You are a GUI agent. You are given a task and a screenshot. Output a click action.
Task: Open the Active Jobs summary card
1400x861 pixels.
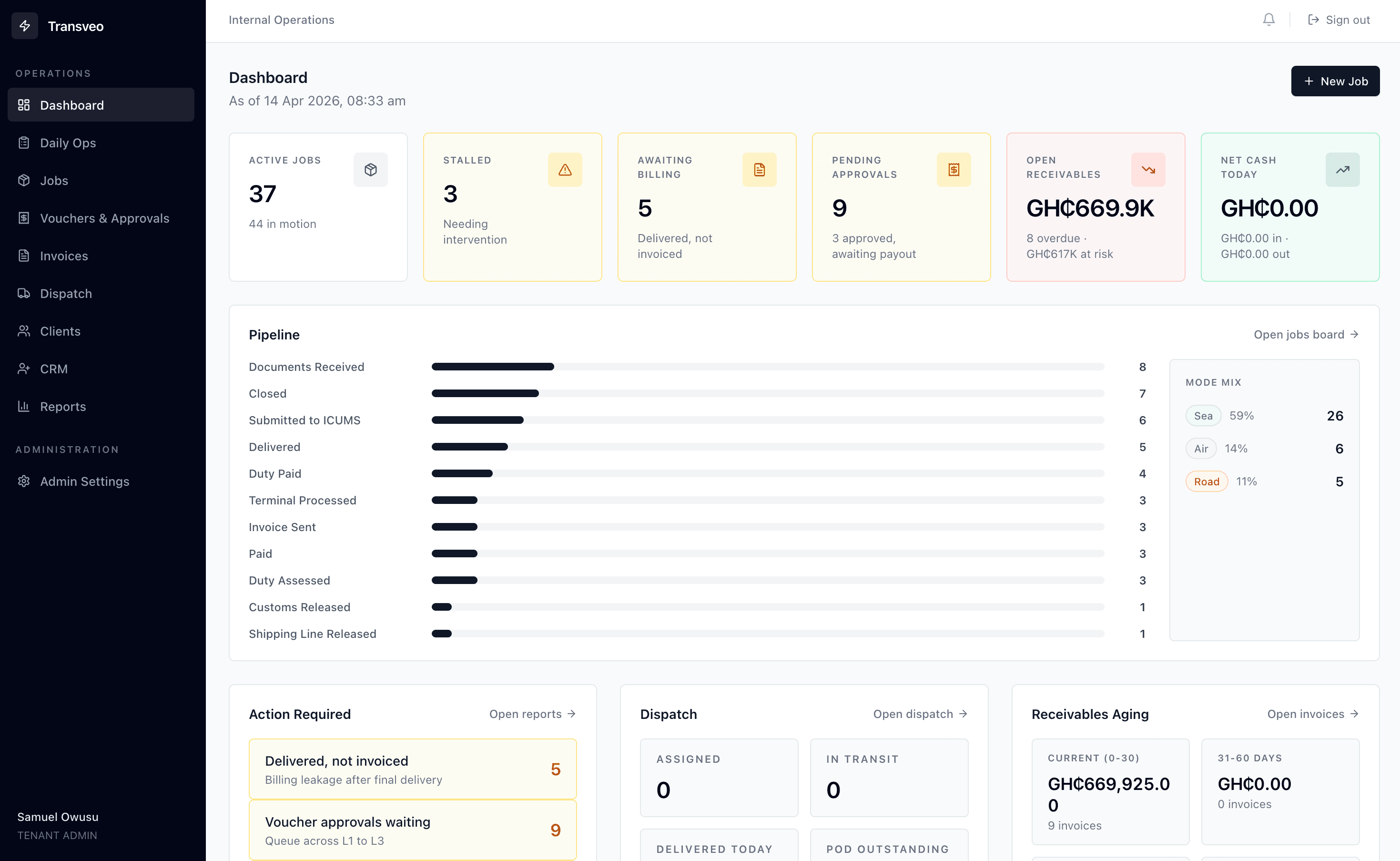click(318, 207)
